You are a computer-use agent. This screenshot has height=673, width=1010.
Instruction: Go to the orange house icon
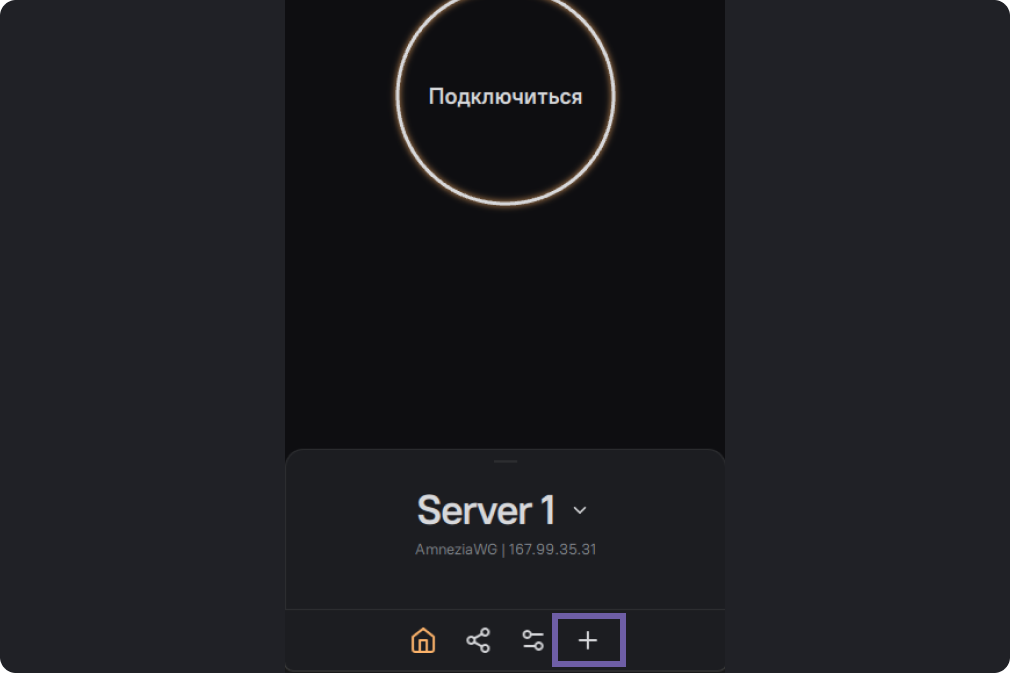[423, 640]
